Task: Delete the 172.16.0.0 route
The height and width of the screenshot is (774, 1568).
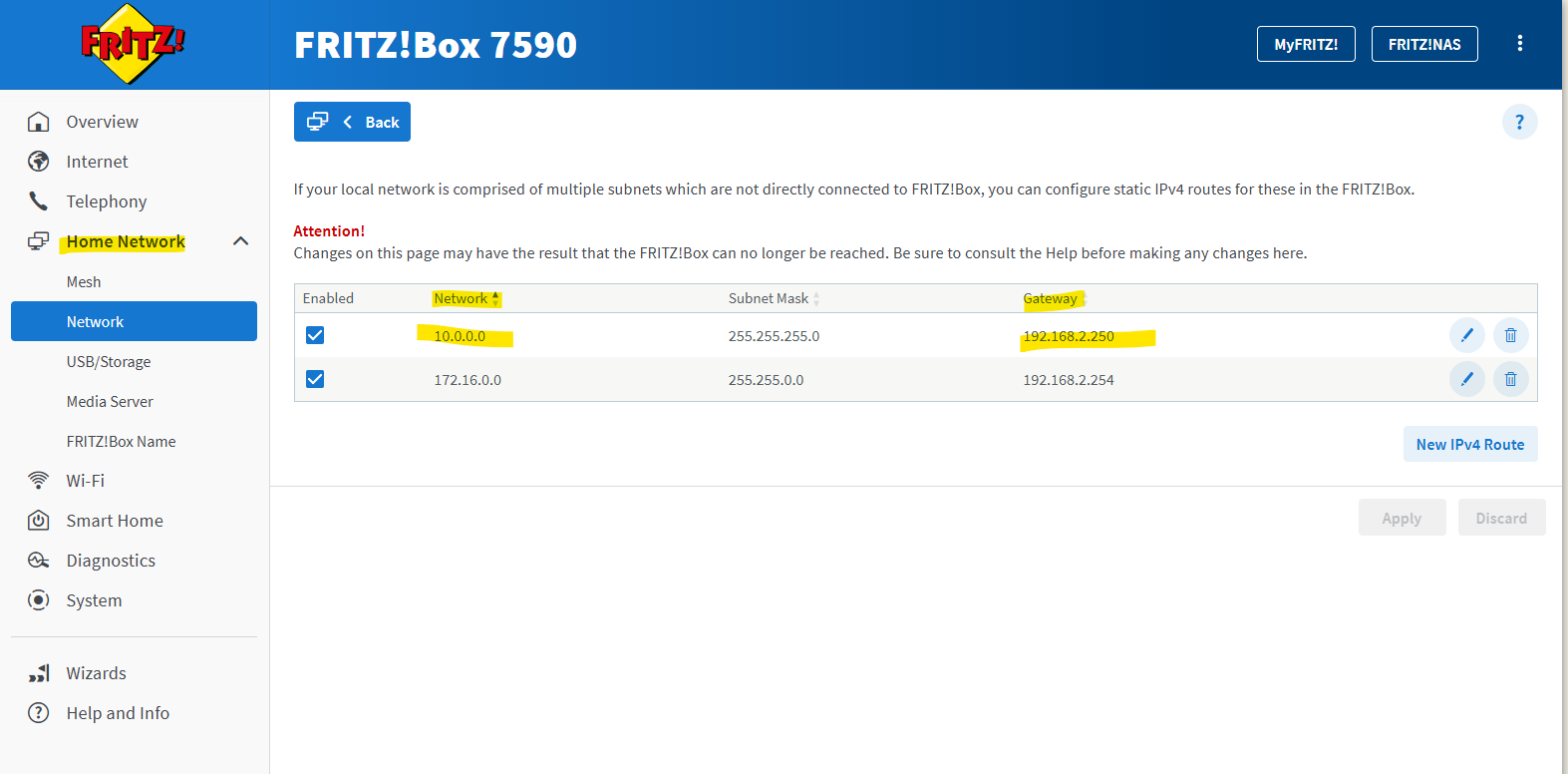Action: (1511, 380)
